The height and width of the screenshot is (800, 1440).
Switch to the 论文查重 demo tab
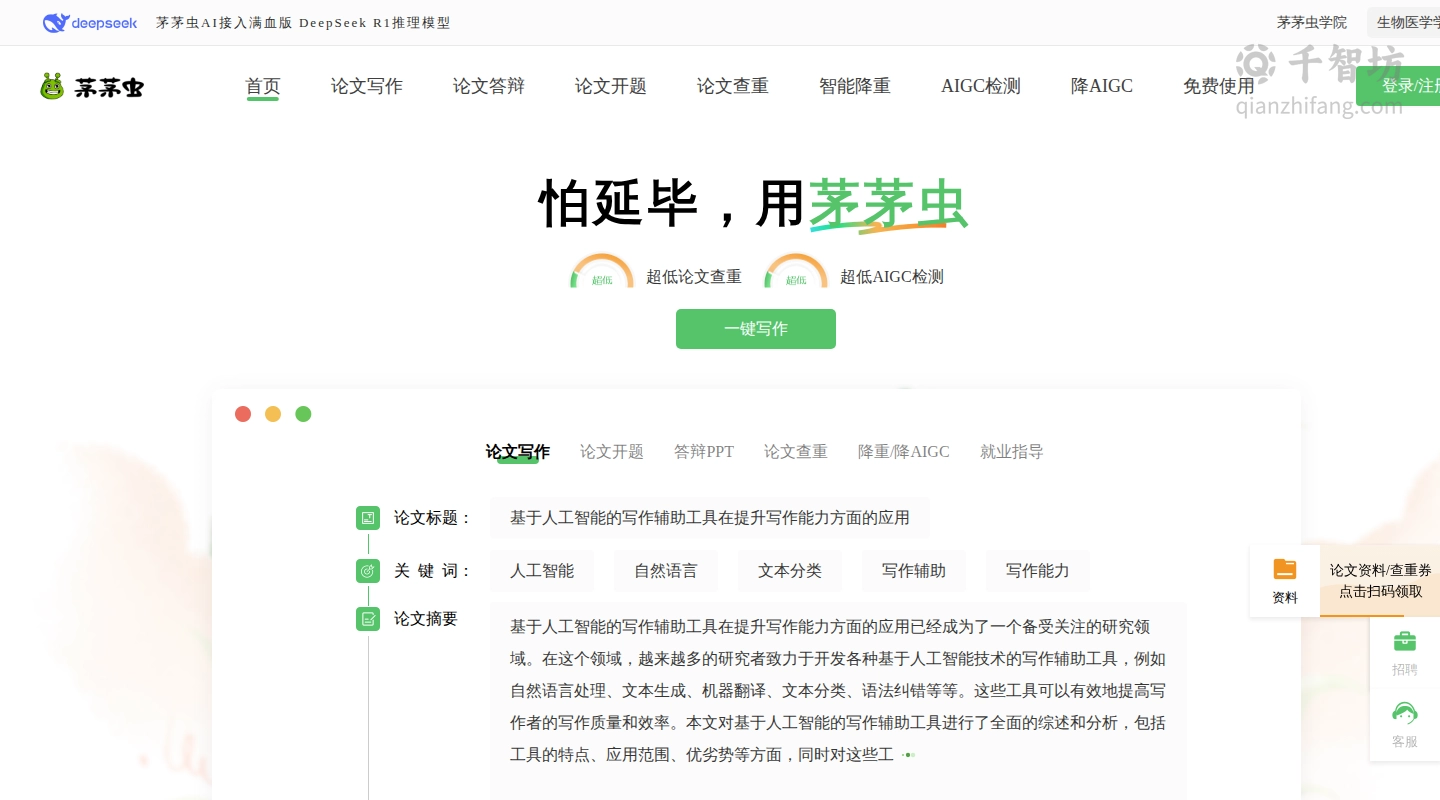pos(796,452)
